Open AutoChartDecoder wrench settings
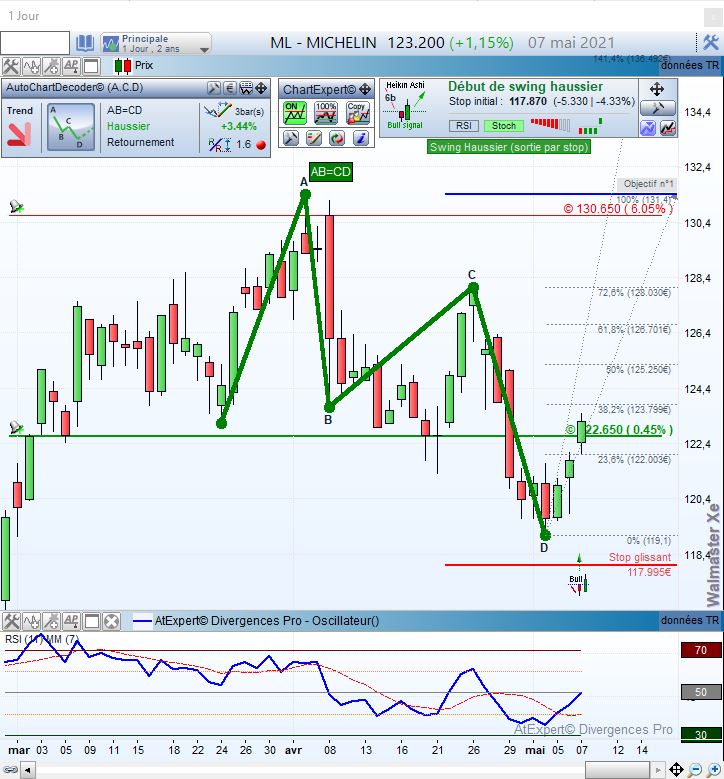This screenshot has width=724, height=779. click(214, 88)
